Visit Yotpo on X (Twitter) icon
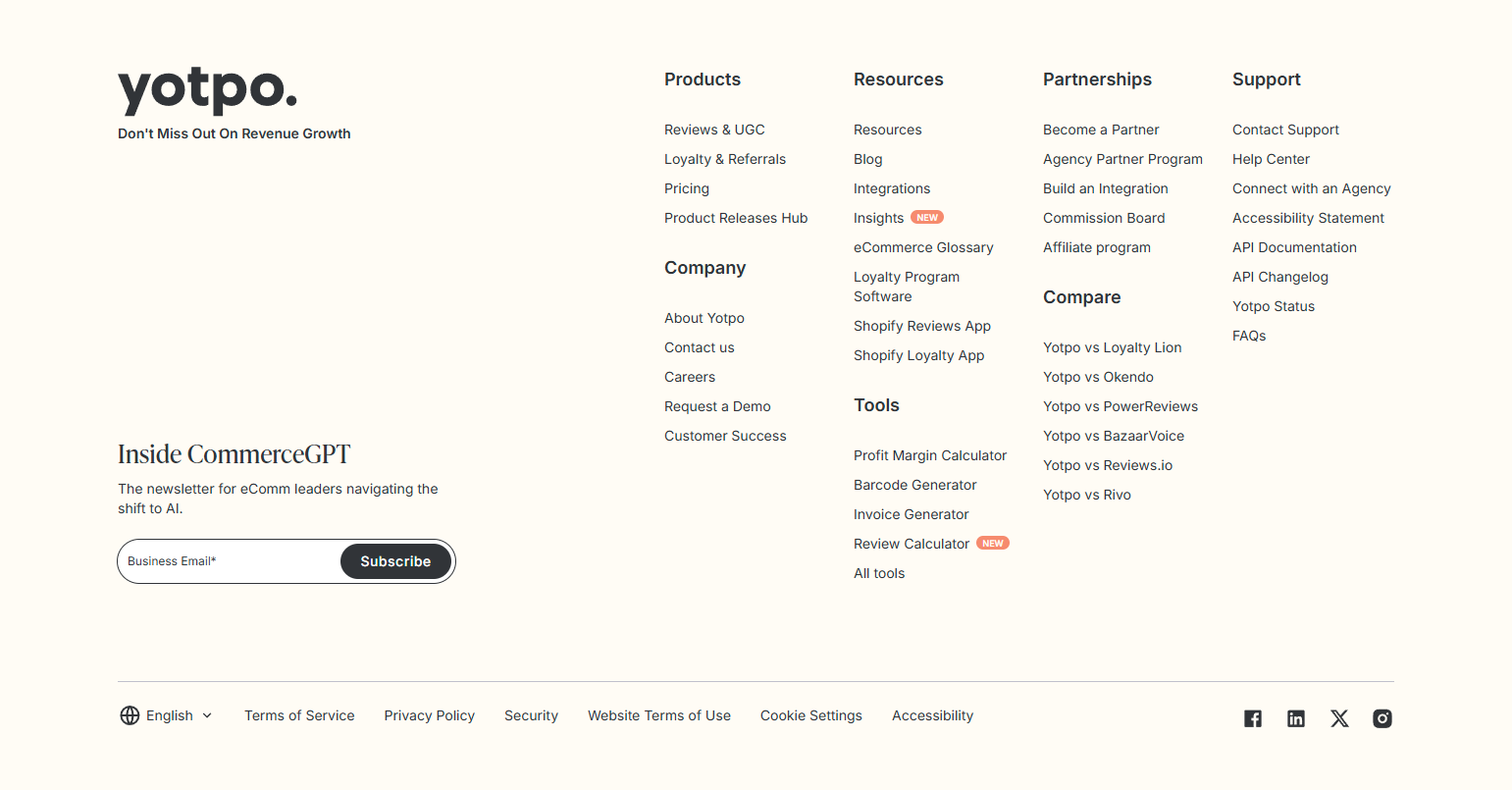The image size is (1512, 790). tap(1339, 718)
